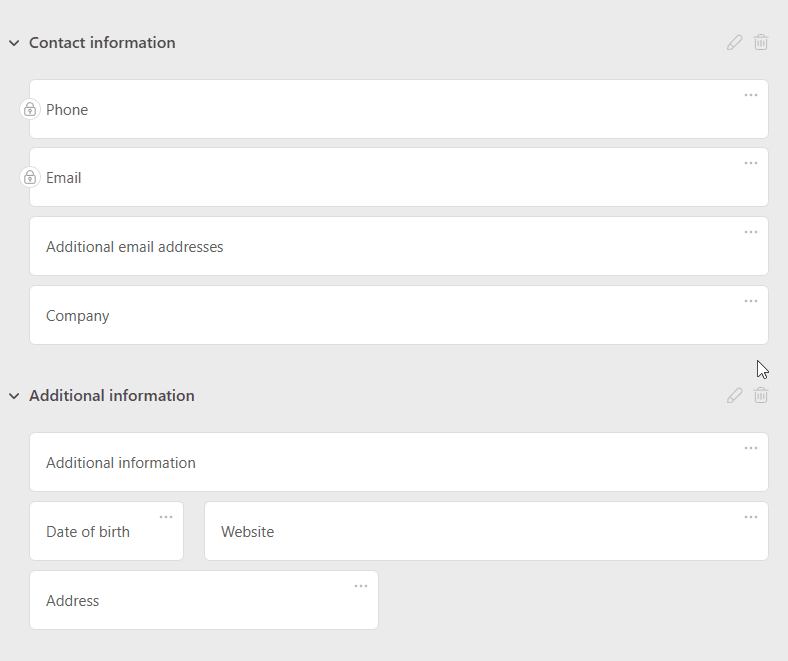The height and width of the screenshot is (661, 788).
Task: Edit the Contact information section with pencil icon
Action: (x=735, y=43)
